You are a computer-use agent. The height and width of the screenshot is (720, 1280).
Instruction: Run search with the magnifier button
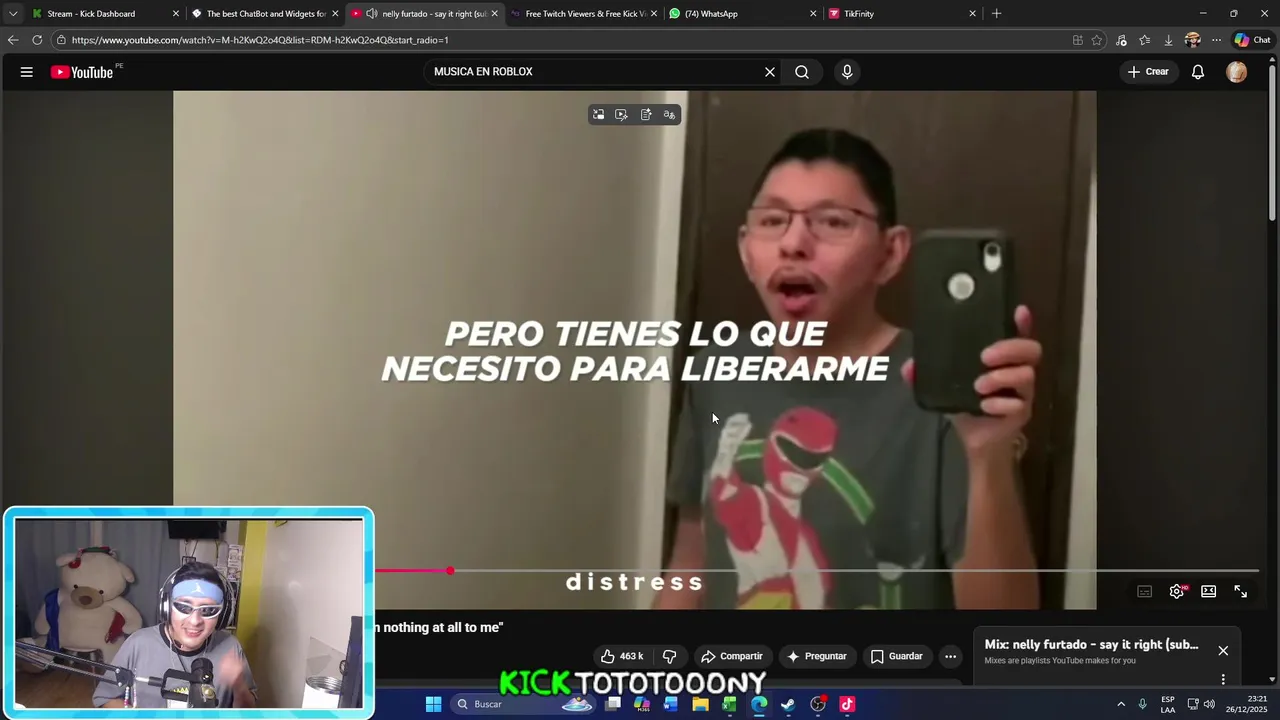802,72
